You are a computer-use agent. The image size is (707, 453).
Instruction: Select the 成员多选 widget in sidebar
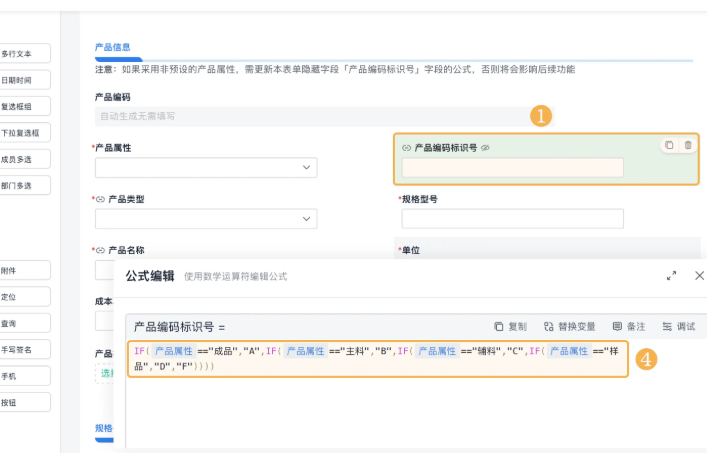pyautogui.click(x=25, y=159)
